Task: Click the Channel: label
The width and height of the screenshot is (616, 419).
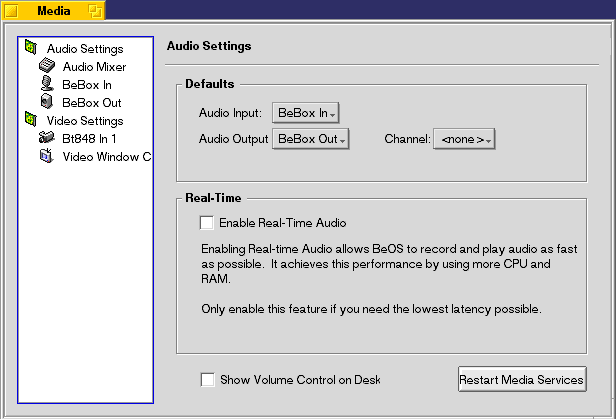Action: pos(407,139)
